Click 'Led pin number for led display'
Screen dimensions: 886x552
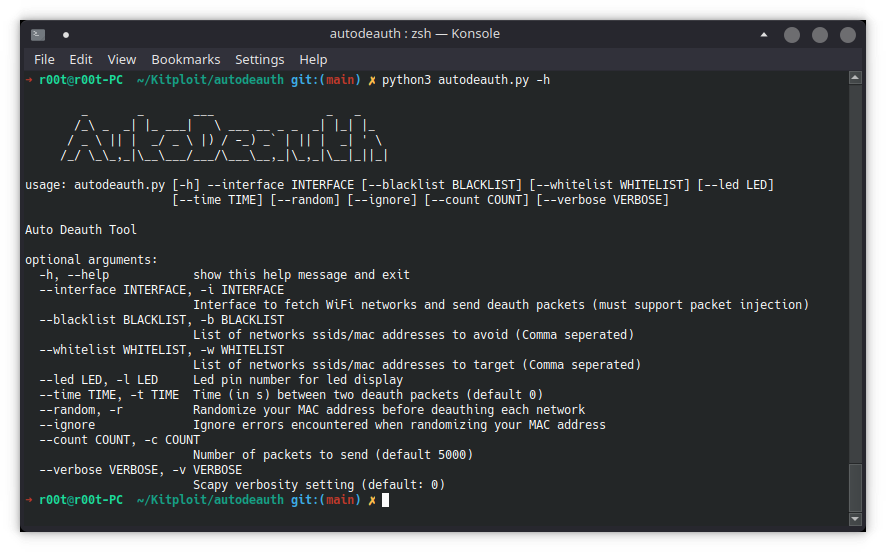(x=298, y=380)
